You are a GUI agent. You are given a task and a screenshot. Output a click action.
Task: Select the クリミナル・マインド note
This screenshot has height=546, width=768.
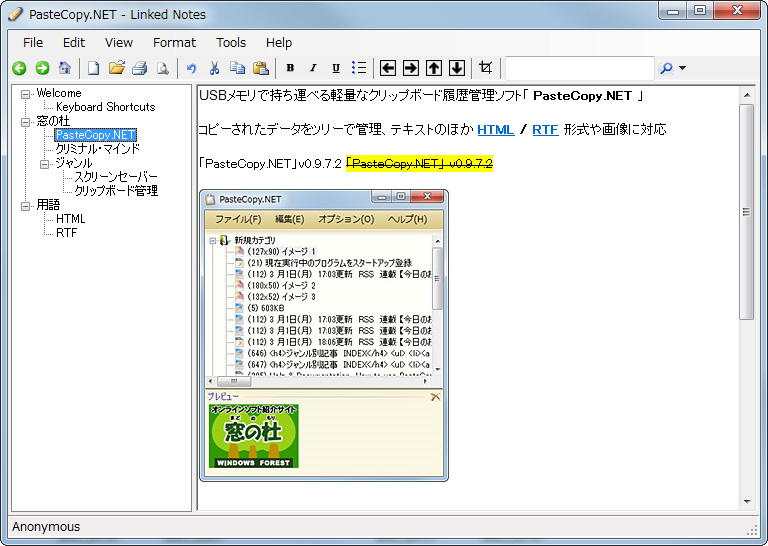pyautogui.click(x=97, y=148)
